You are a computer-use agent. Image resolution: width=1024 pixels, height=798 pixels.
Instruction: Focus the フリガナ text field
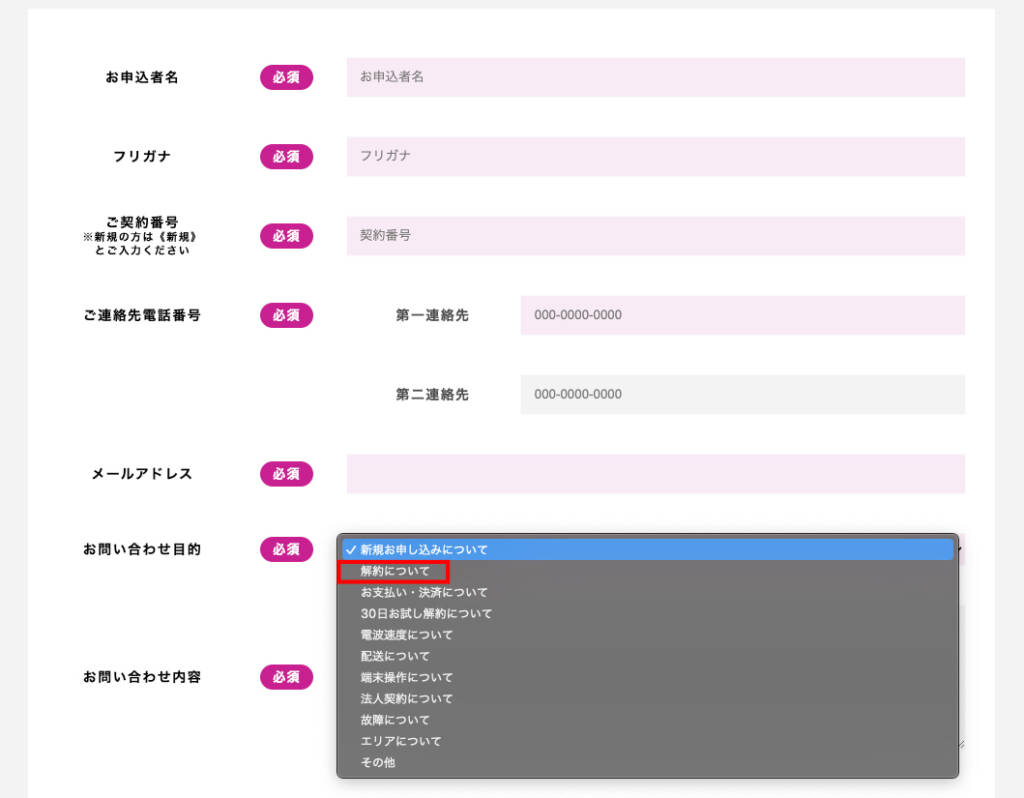pyautogui.click(x=656, y=156)
